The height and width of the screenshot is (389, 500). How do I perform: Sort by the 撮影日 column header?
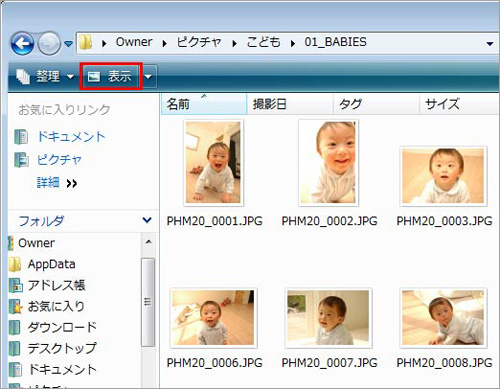(290, 104)
